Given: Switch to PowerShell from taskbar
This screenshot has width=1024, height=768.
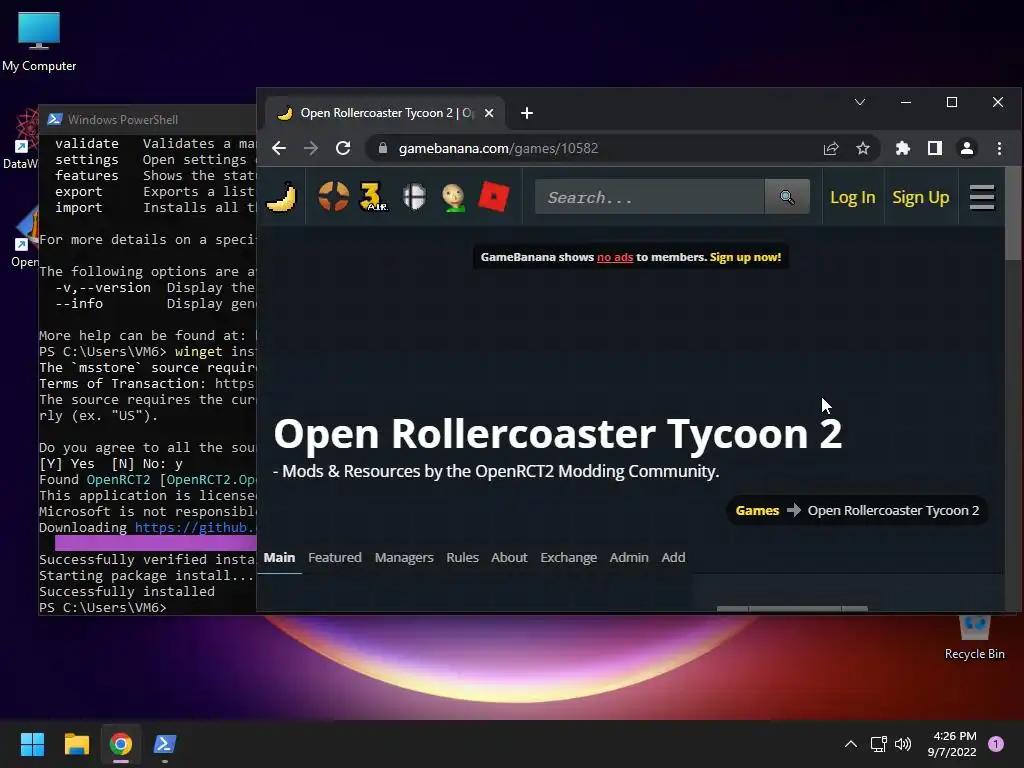Looking at the screenshot, I should coord(165,744).
